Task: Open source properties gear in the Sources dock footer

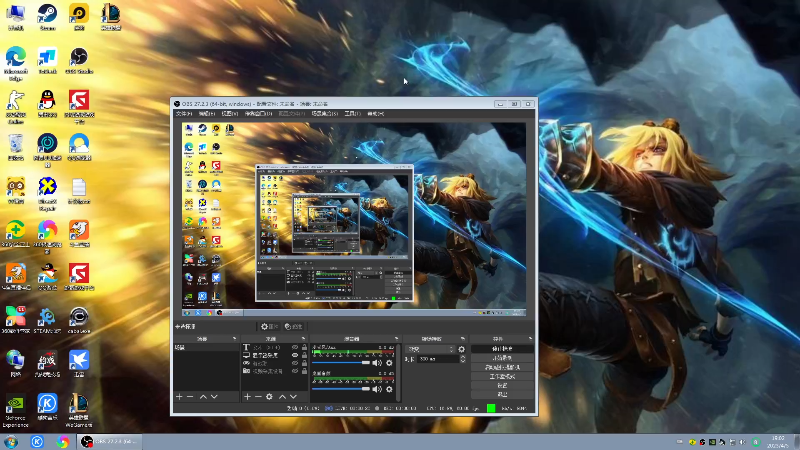Action: pyautogui.click(x=269, y=396)
